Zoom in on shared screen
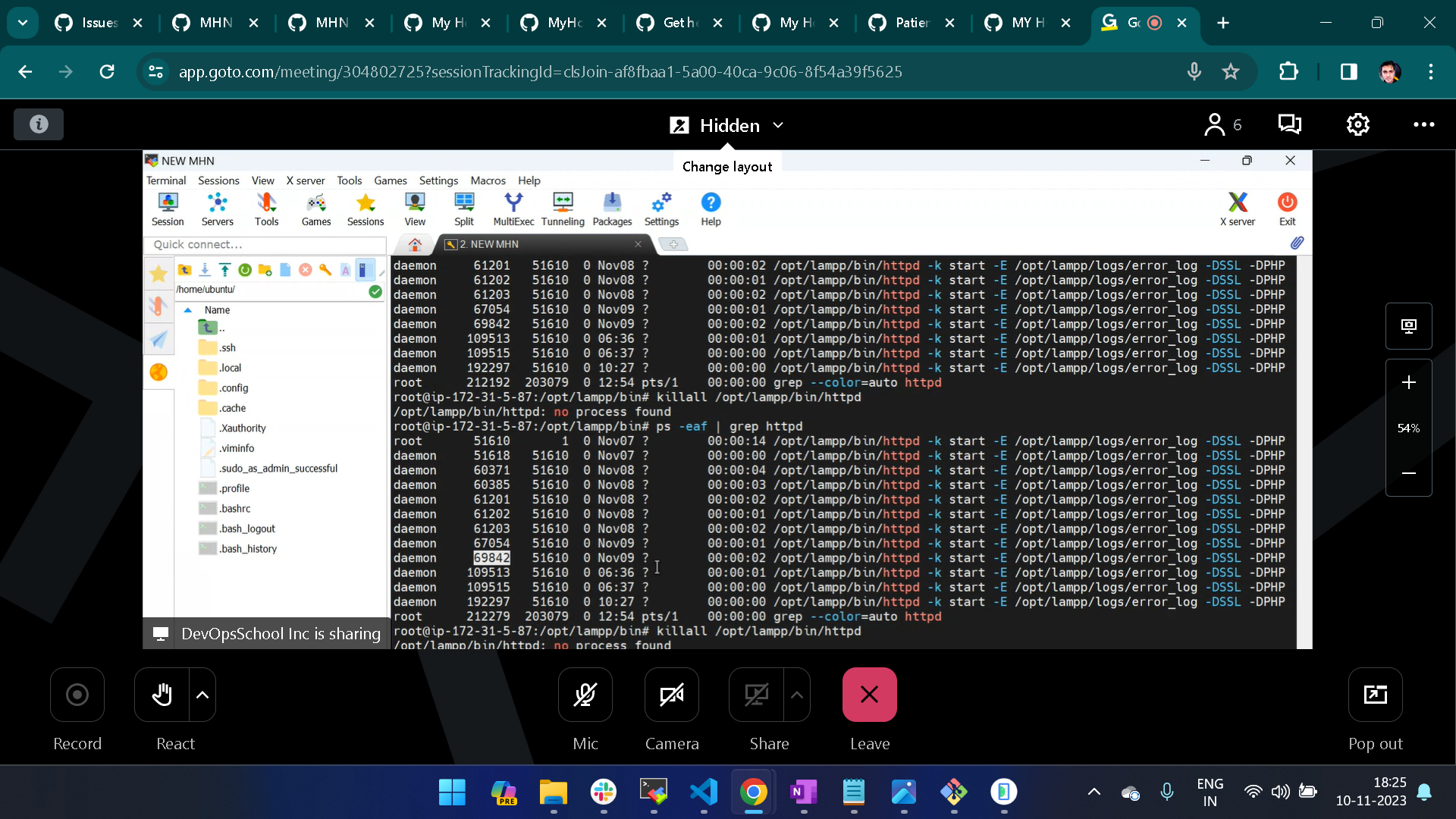Image resolution: width=1456 pixels, height=819 pixels. tap(1408, 382)
